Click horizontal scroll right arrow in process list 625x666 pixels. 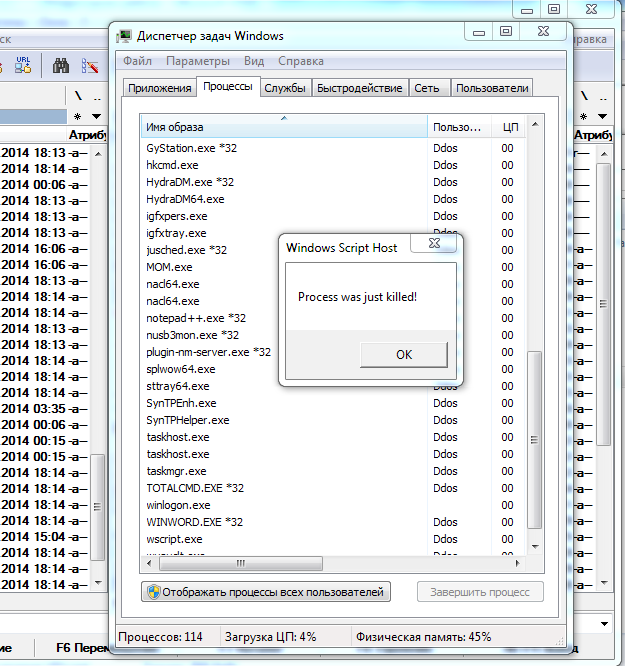[x=517, y=564]
